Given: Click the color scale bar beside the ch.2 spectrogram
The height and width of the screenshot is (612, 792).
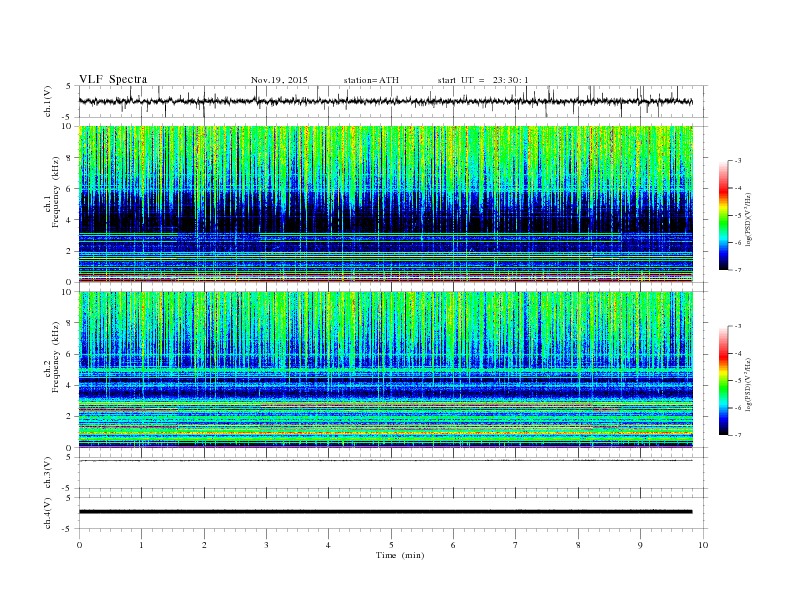Looking at the screenshot, I should coord(724,380).
